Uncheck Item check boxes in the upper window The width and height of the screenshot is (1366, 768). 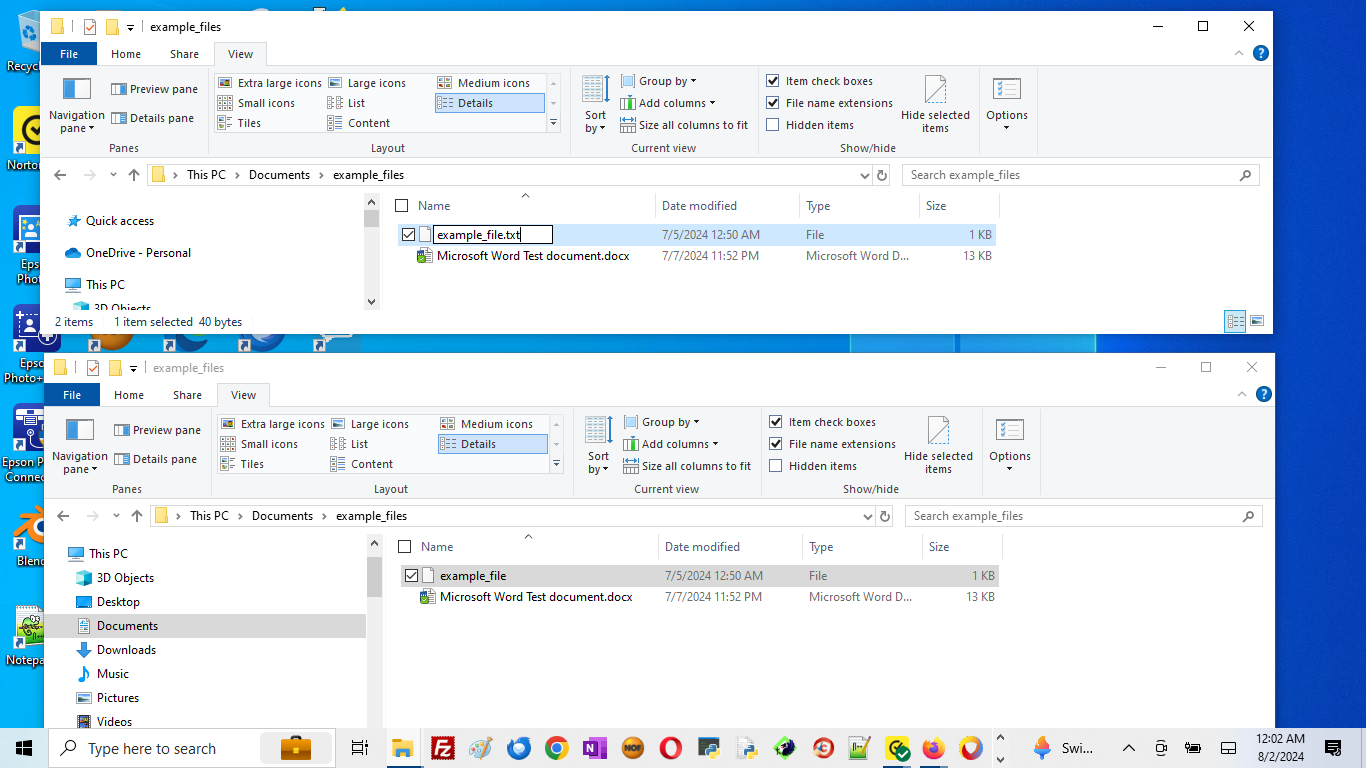coord(773,81)
